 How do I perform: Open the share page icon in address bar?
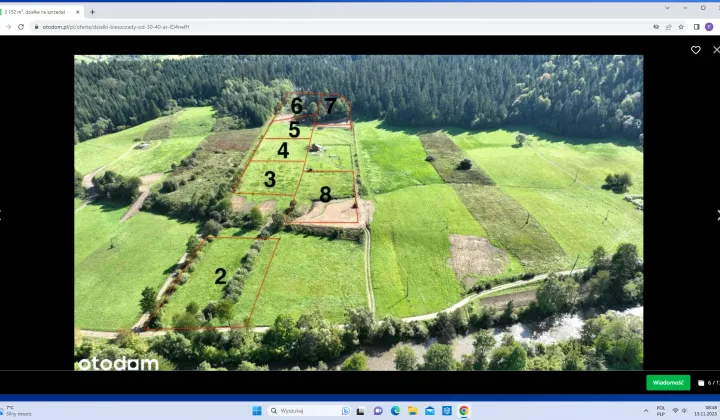pos(669,27)
